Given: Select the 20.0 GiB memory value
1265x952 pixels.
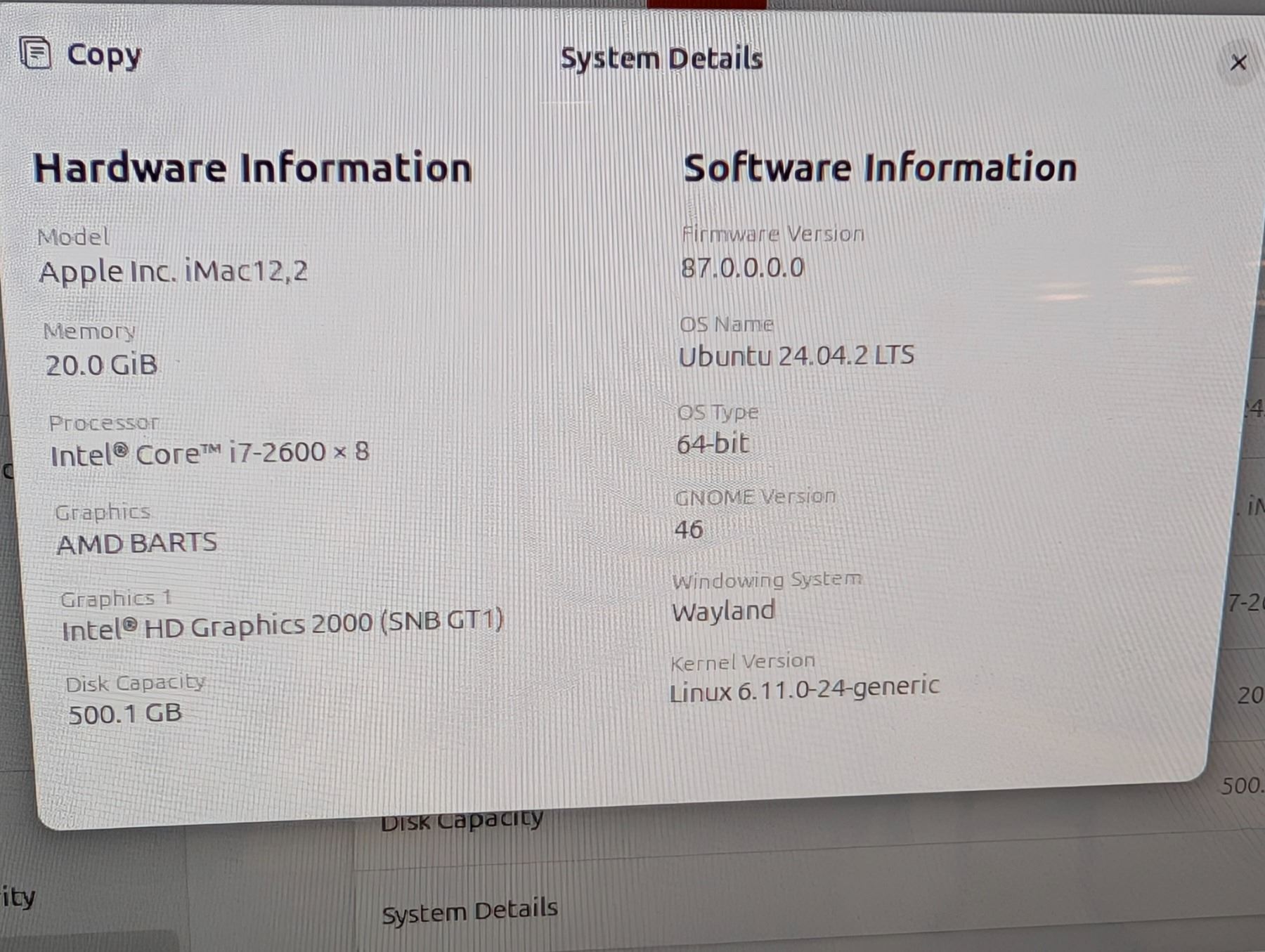Looking at the screenshot, I should [101, 365].
